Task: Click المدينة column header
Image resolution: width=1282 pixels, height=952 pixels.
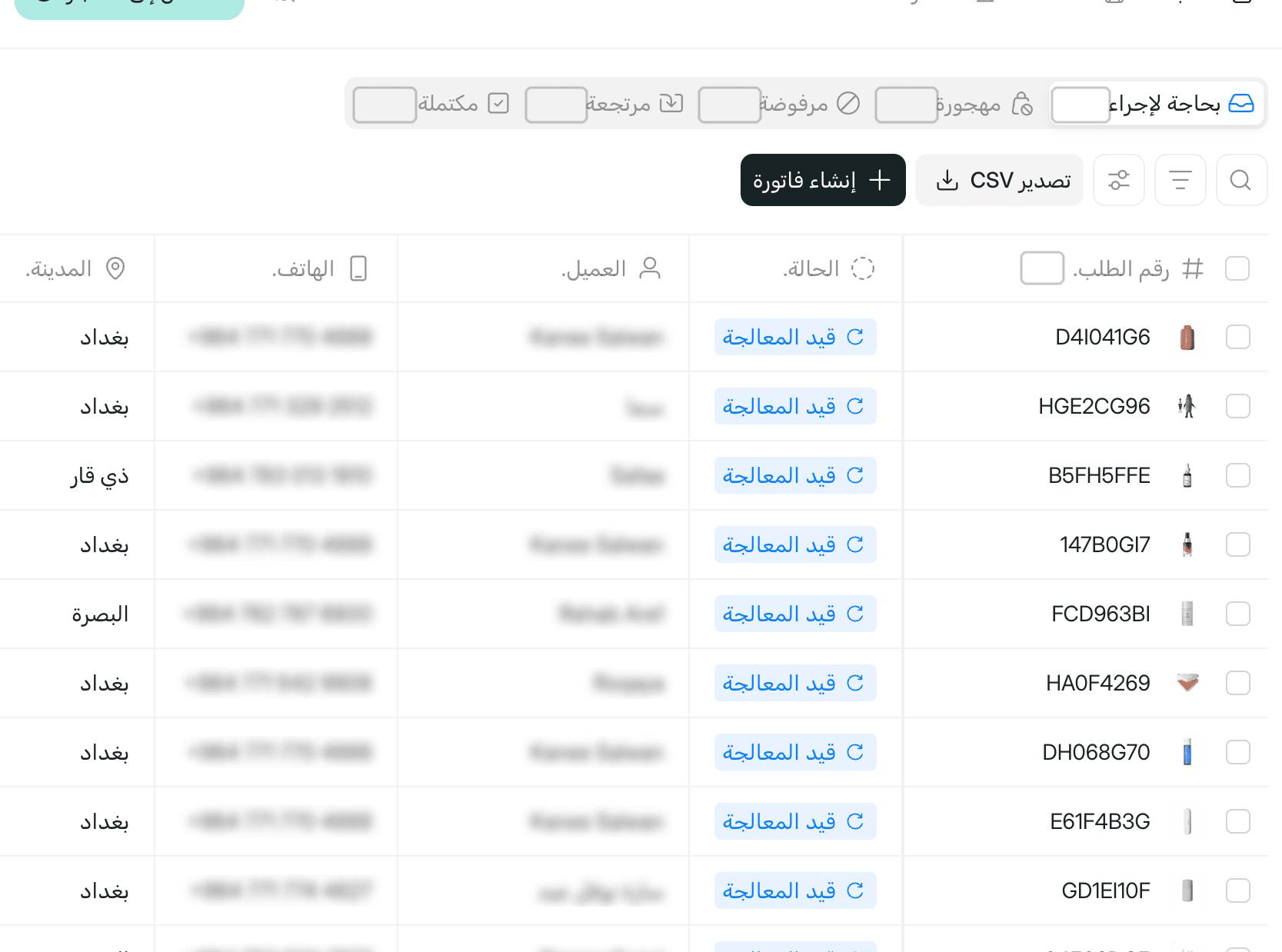Action: click(x=58, y=268)
